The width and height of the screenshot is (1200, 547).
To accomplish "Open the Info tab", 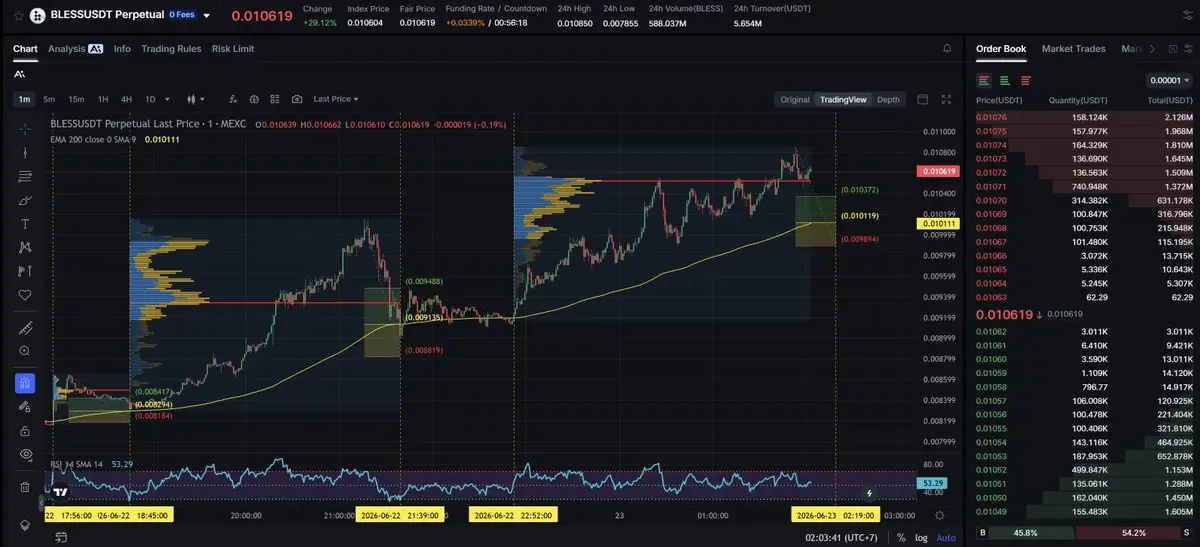I will (122, 48).
